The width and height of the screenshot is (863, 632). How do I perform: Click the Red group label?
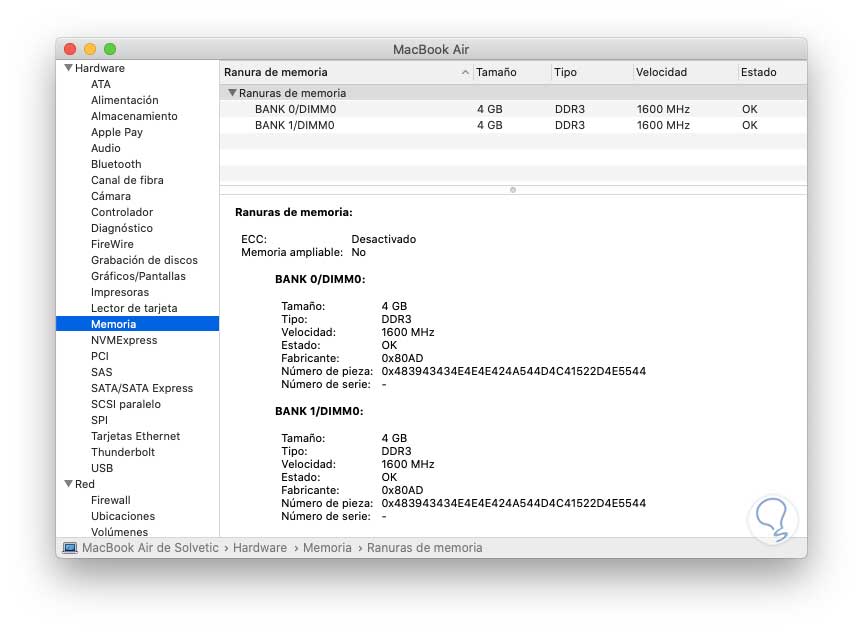(x=85, y=484)
